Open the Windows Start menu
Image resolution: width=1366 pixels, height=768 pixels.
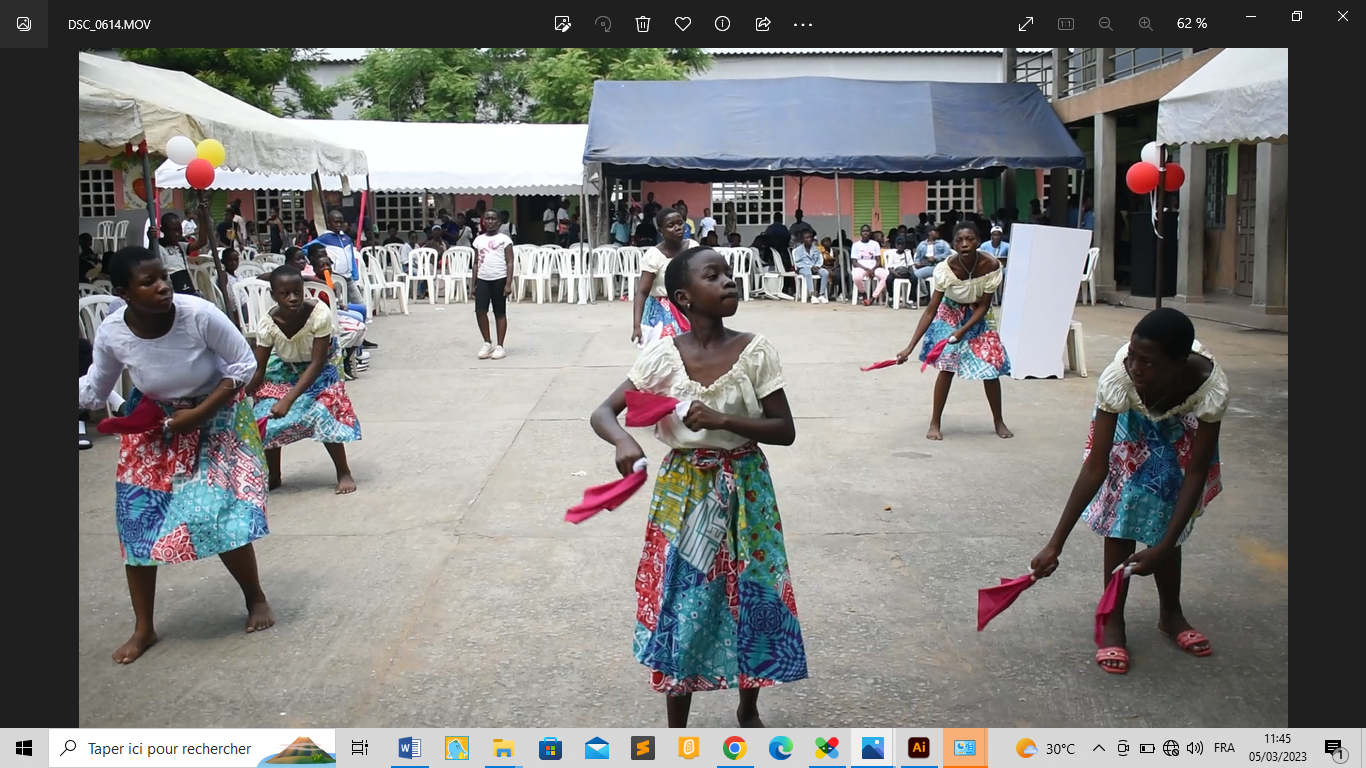coord(24,748)
